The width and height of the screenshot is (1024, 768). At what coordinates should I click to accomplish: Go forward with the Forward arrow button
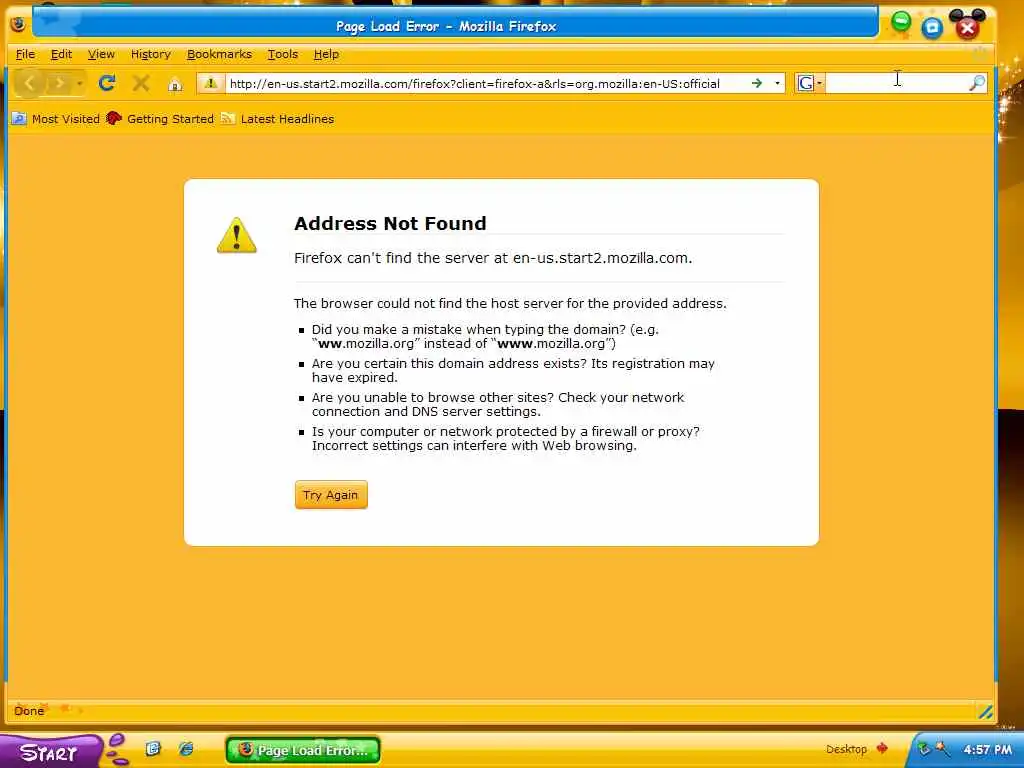pyautogui.click(x=59, y=83)
